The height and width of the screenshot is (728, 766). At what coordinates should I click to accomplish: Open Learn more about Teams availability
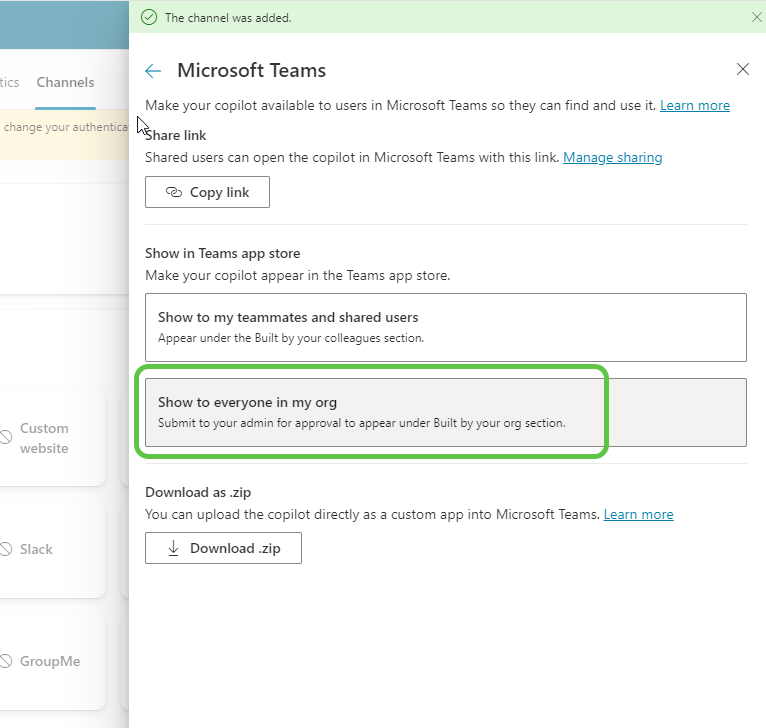pos(694,105)
